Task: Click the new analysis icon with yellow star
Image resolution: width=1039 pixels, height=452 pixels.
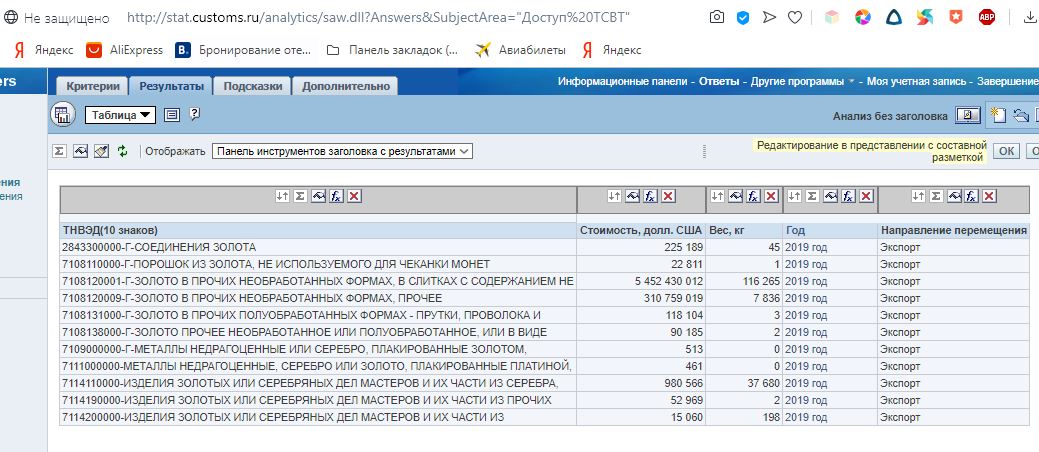Action: [x=997, y=115]
